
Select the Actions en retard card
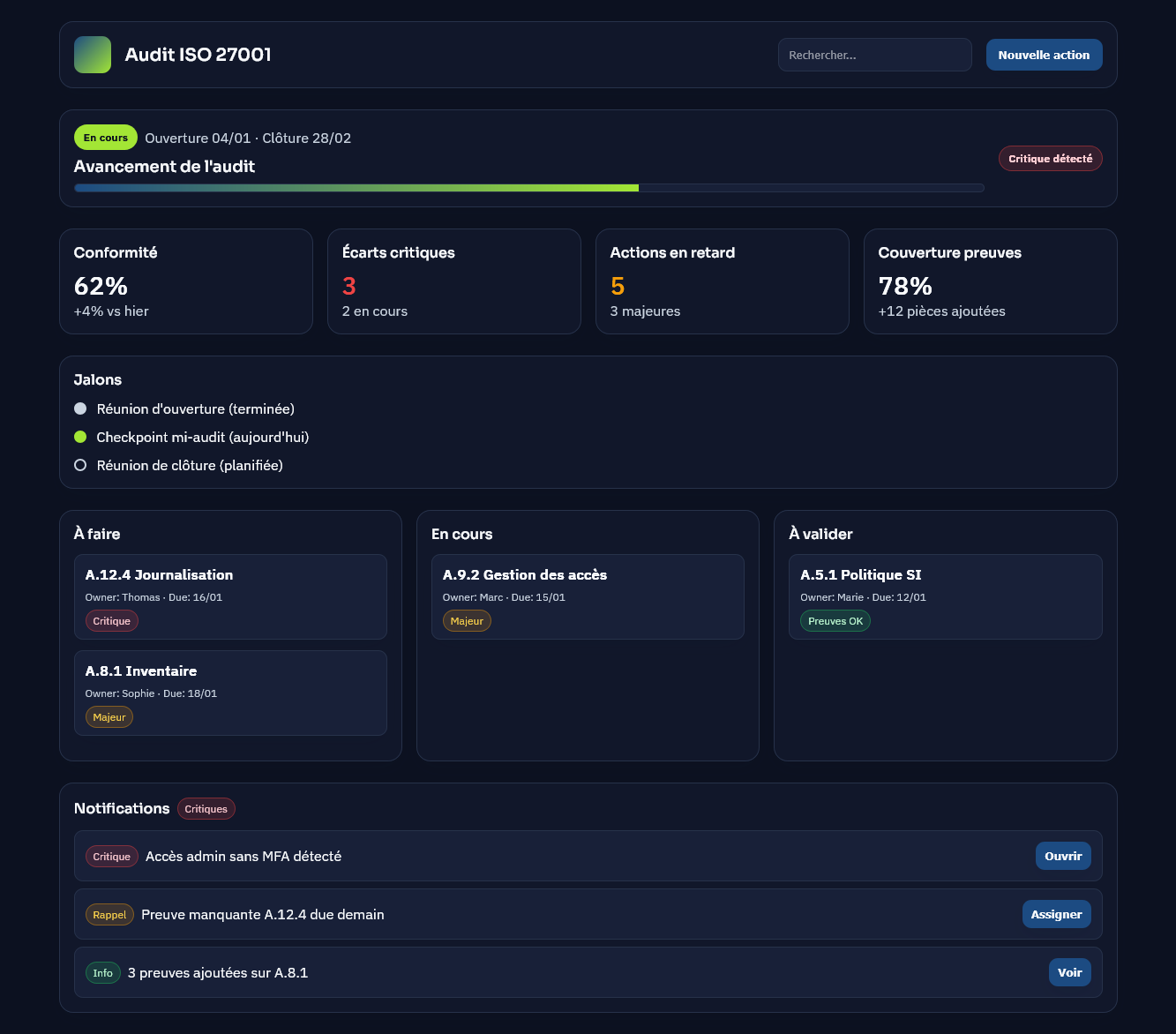coord(722,281)
